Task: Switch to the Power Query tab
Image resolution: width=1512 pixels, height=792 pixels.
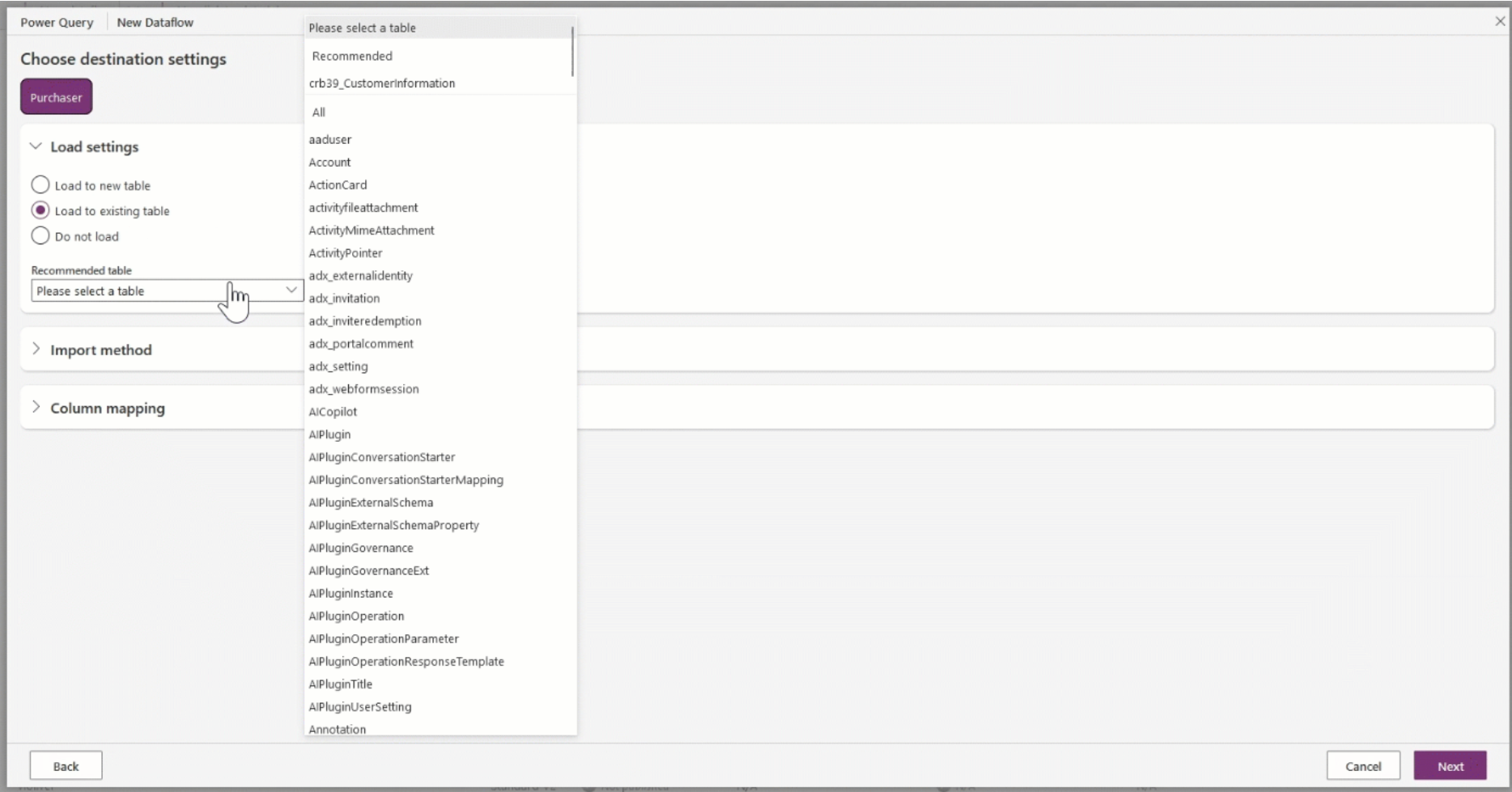Action: (x=56, y=22)
